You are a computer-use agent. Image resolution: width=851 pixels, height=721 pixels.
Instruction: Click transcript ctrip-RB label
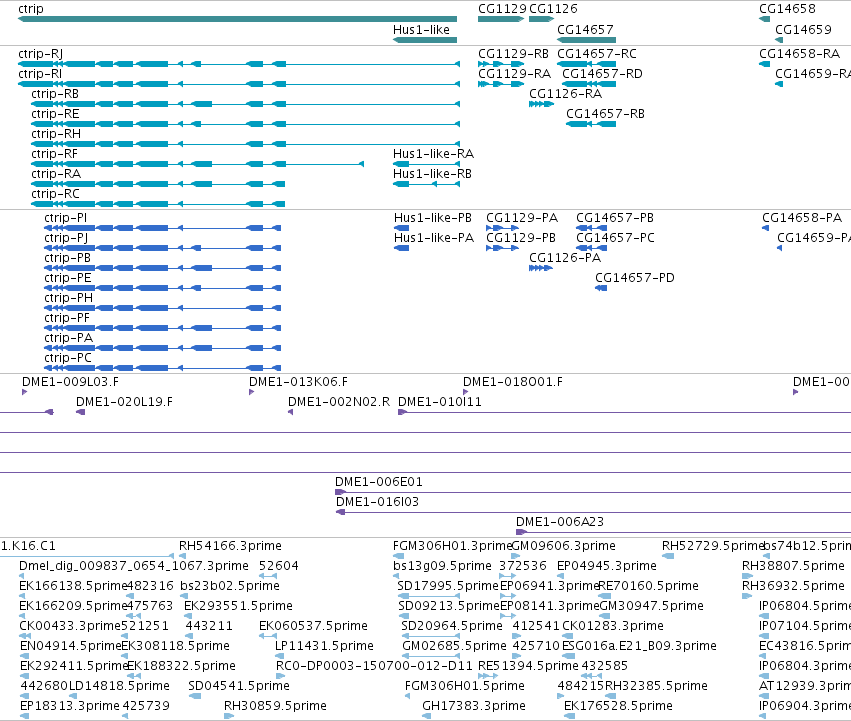click(x=55, y=94)
